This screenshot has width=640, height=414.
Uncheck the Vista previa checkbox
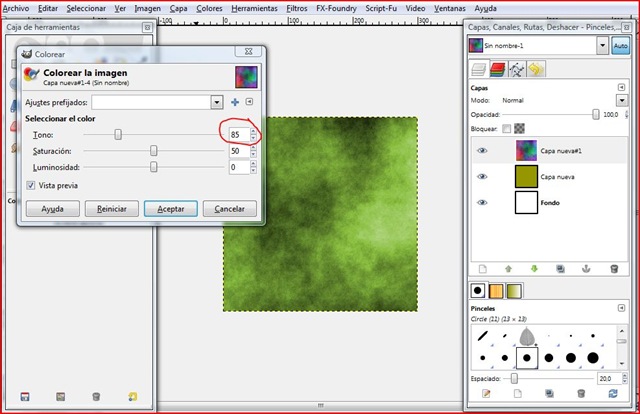(x=30, y=185)
